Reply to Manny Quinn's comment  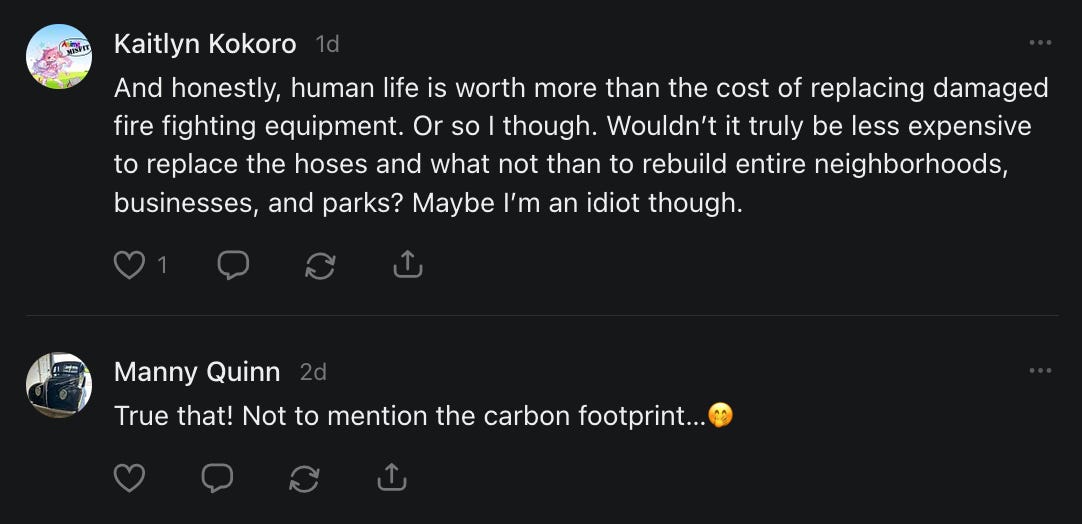click(217, 479)
